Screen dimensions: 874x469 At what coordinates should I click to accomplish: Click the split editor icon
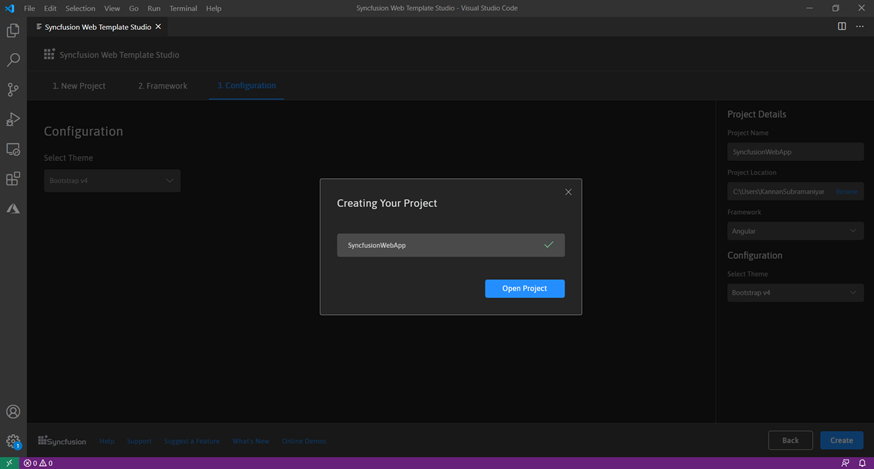[x=842, y=27]
